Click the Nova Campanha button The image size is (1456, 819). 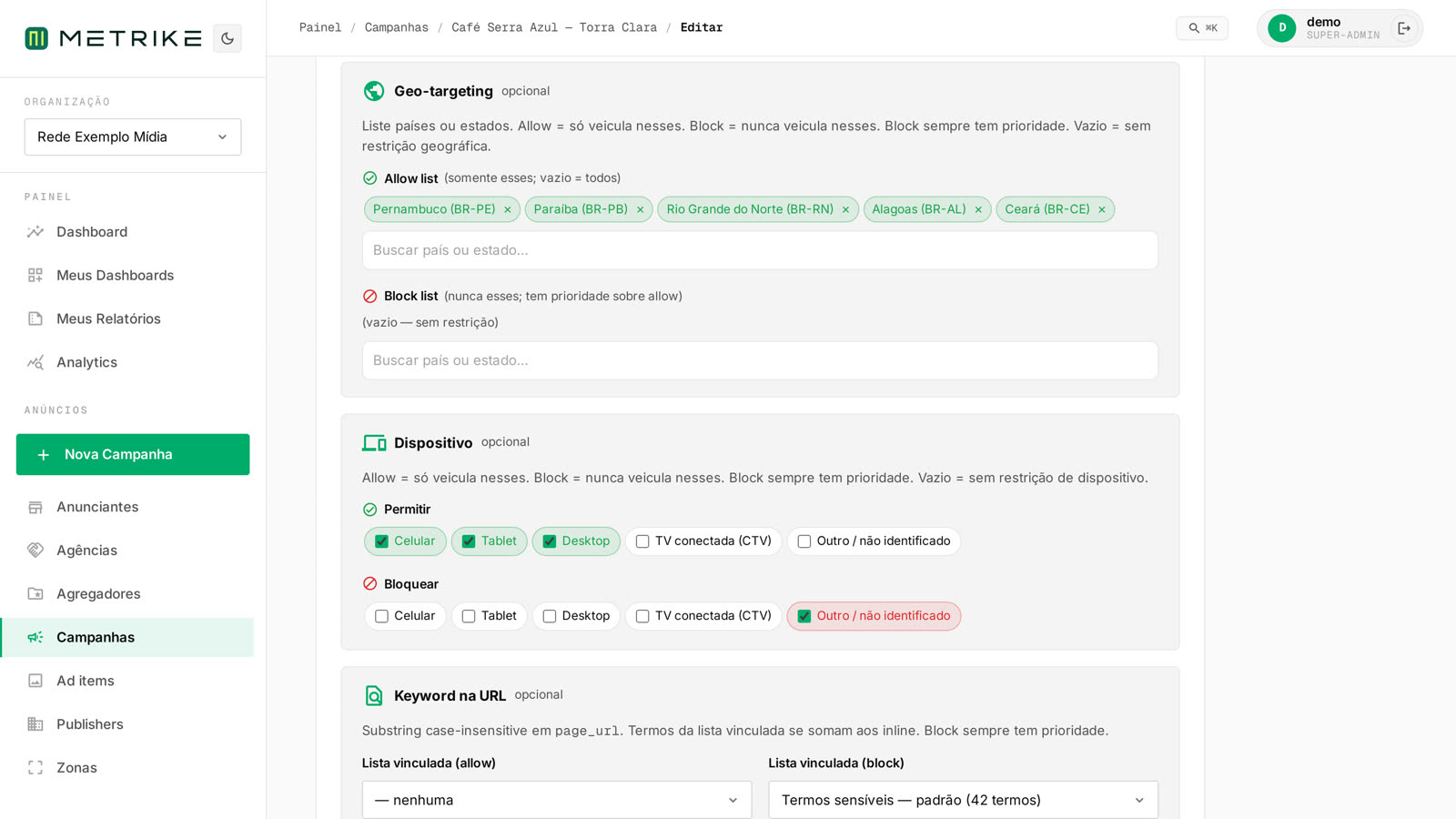[x=133, y=454]
